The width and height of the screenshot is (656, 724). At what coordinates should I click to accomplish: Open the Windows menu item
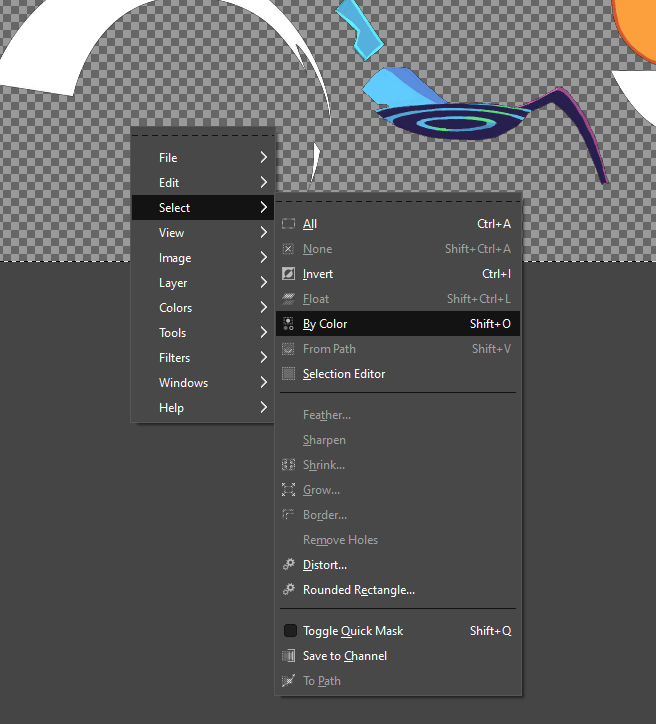183,383
